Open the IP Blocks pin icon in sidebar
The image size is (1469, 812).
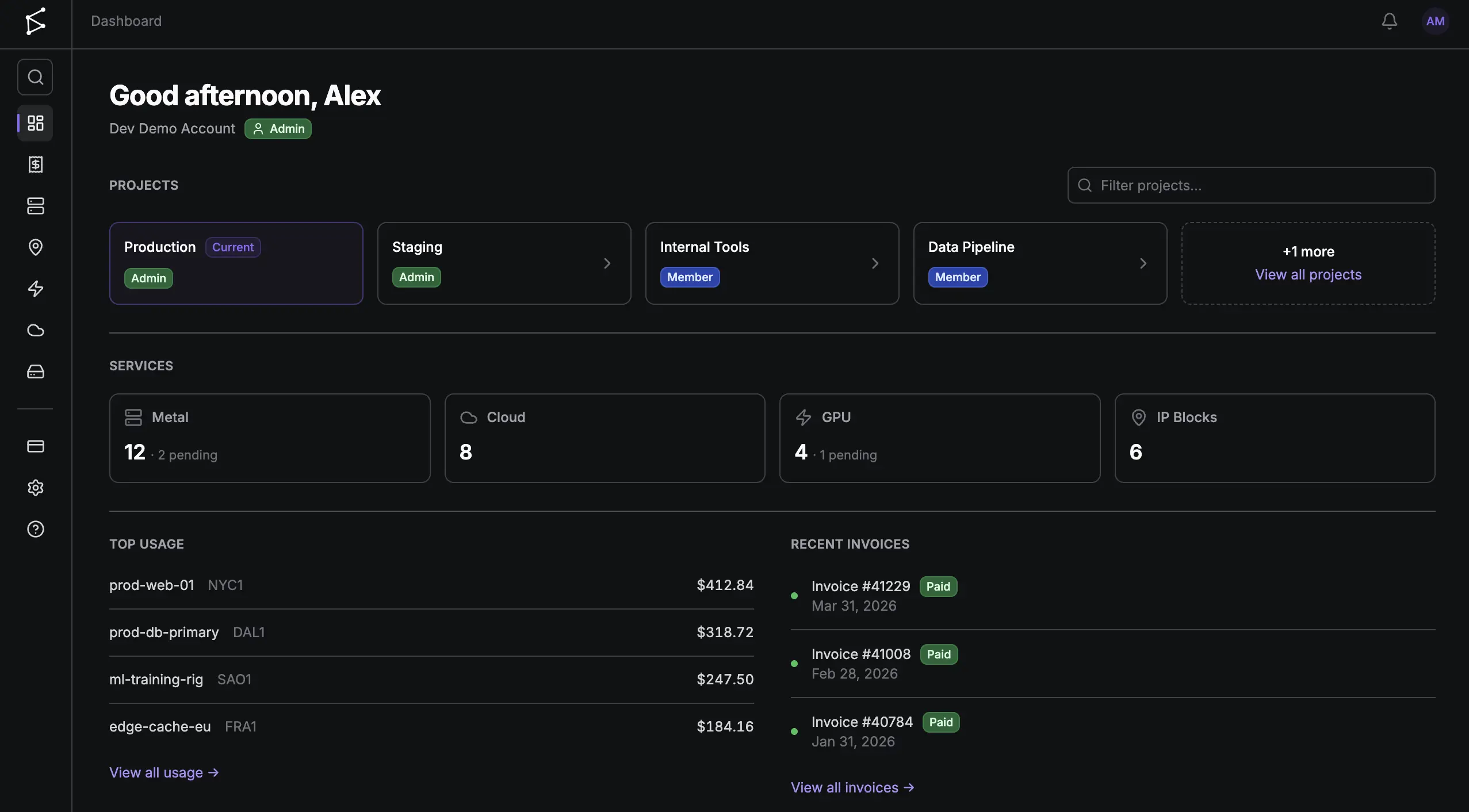[x=36, y=247]
